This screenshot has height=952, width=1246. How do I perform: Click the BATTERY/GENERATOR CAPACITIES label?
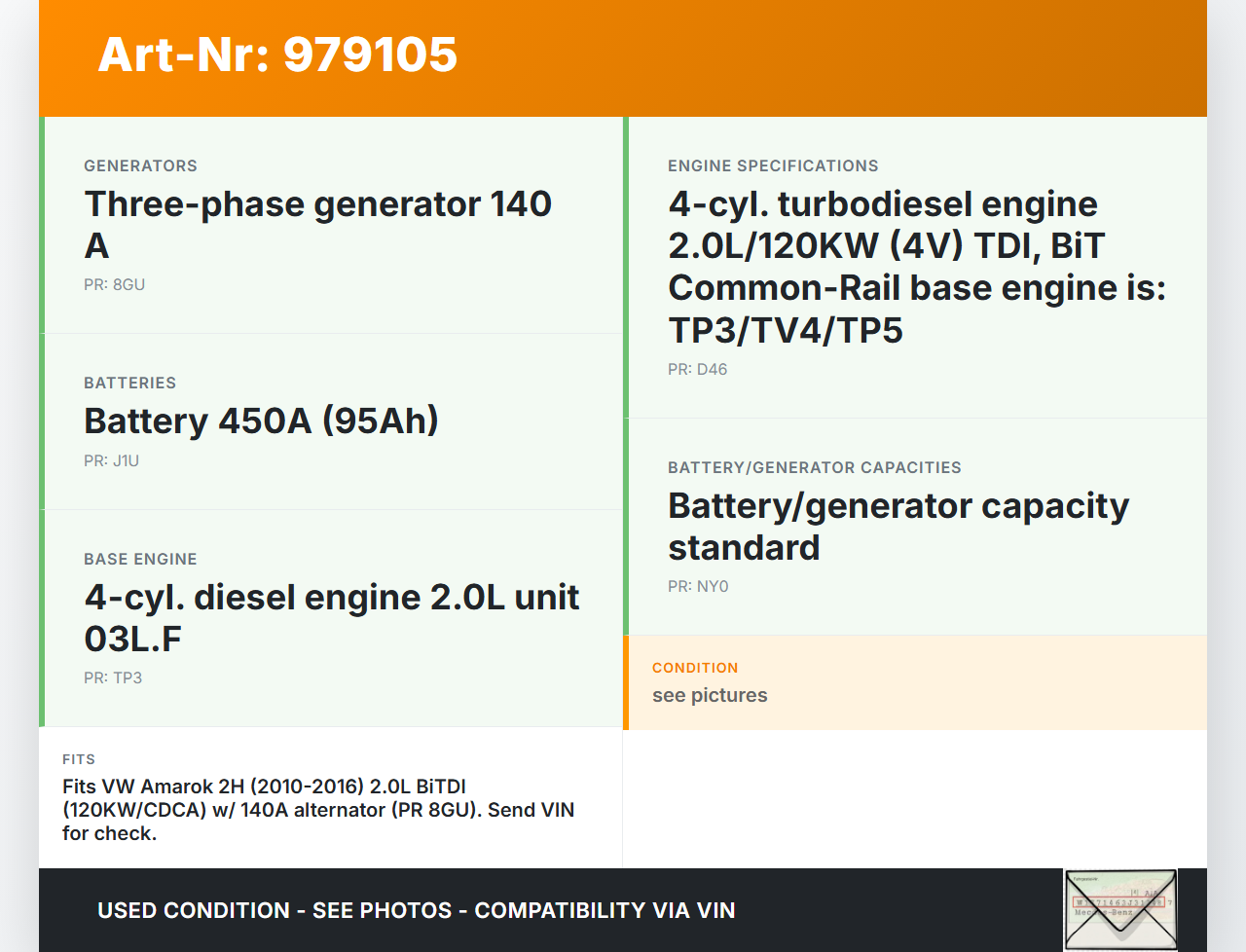tap(814, 468)
